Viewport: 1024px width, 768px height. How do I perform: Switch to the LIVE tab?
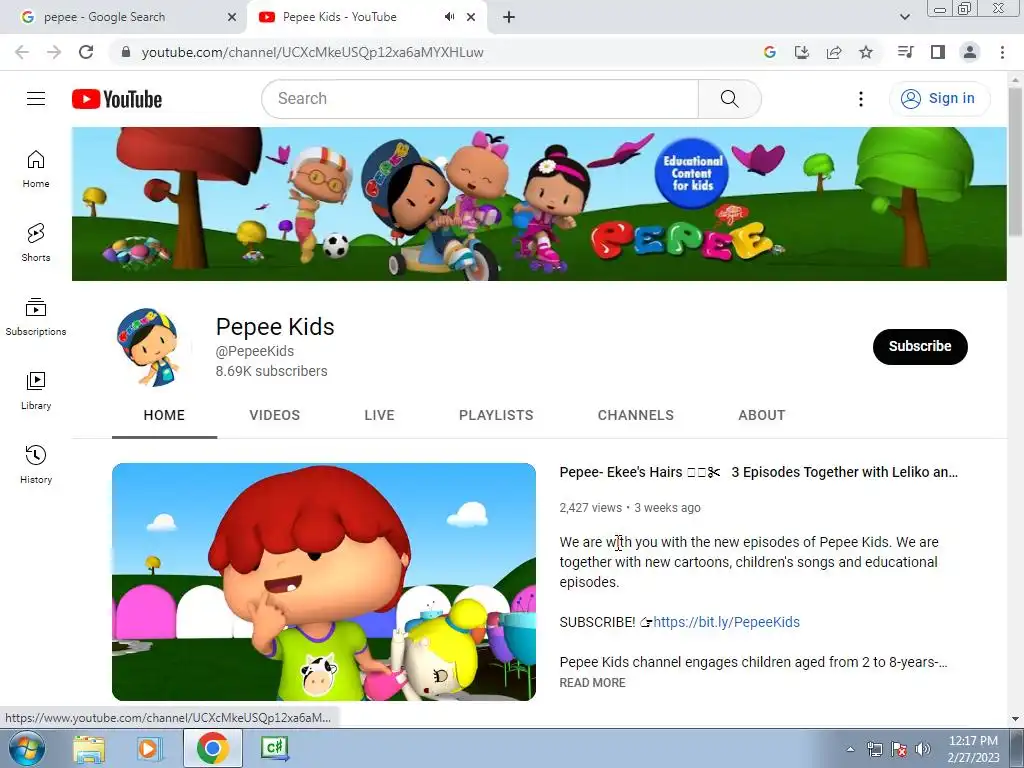tap(379, 415)
